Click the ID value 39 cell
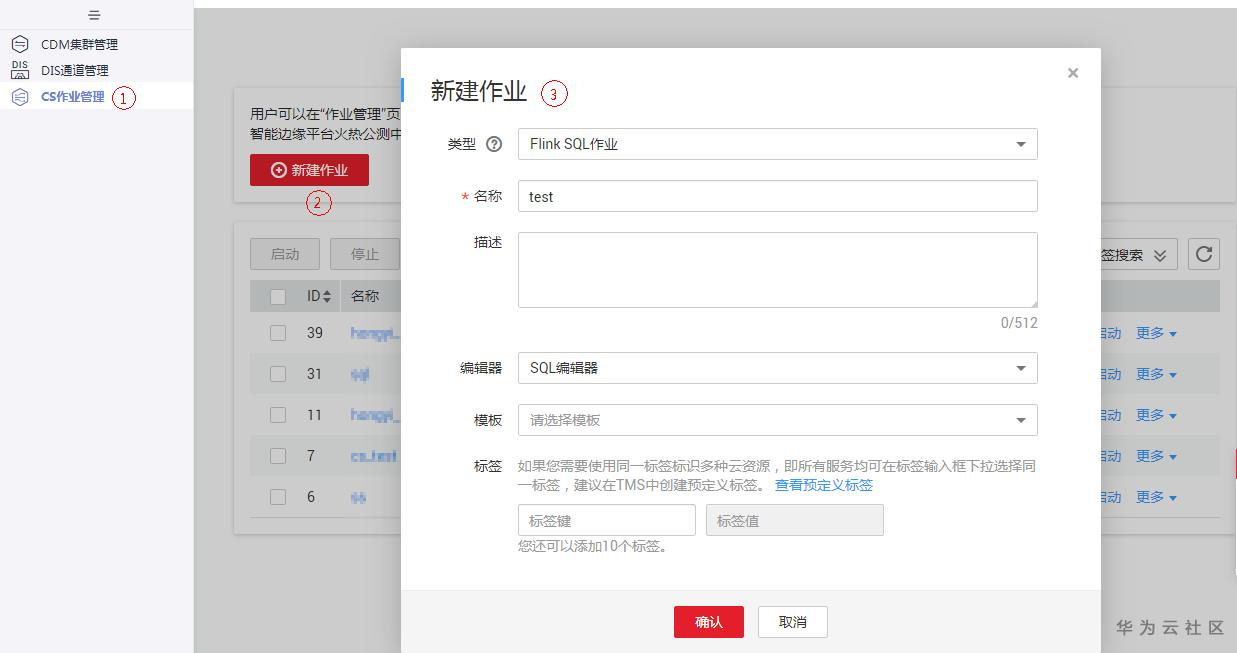This screenshot has width=1237, height=653. click(x=315, y=333)
